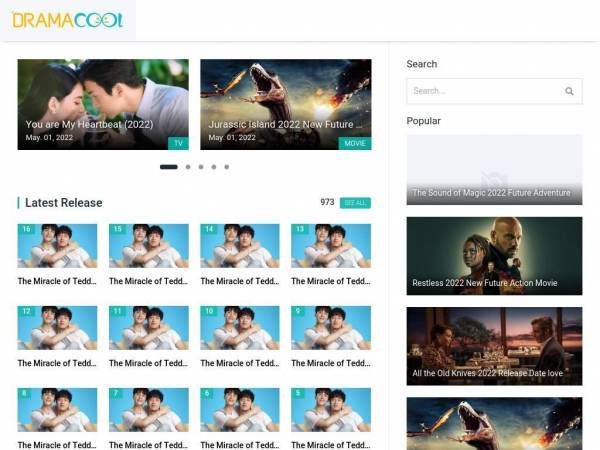Click SEE ALL in Latest Release
The width and height of the screenshot is (600, 450).
[355, 203]
